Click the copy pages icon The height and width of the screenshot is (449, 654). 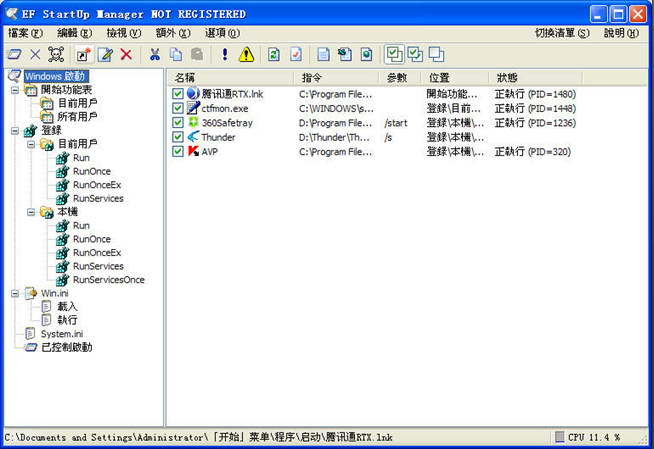176,54
